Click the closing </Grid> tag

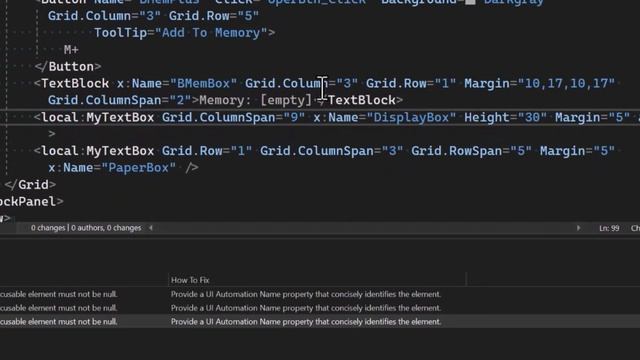pos(30,184)
